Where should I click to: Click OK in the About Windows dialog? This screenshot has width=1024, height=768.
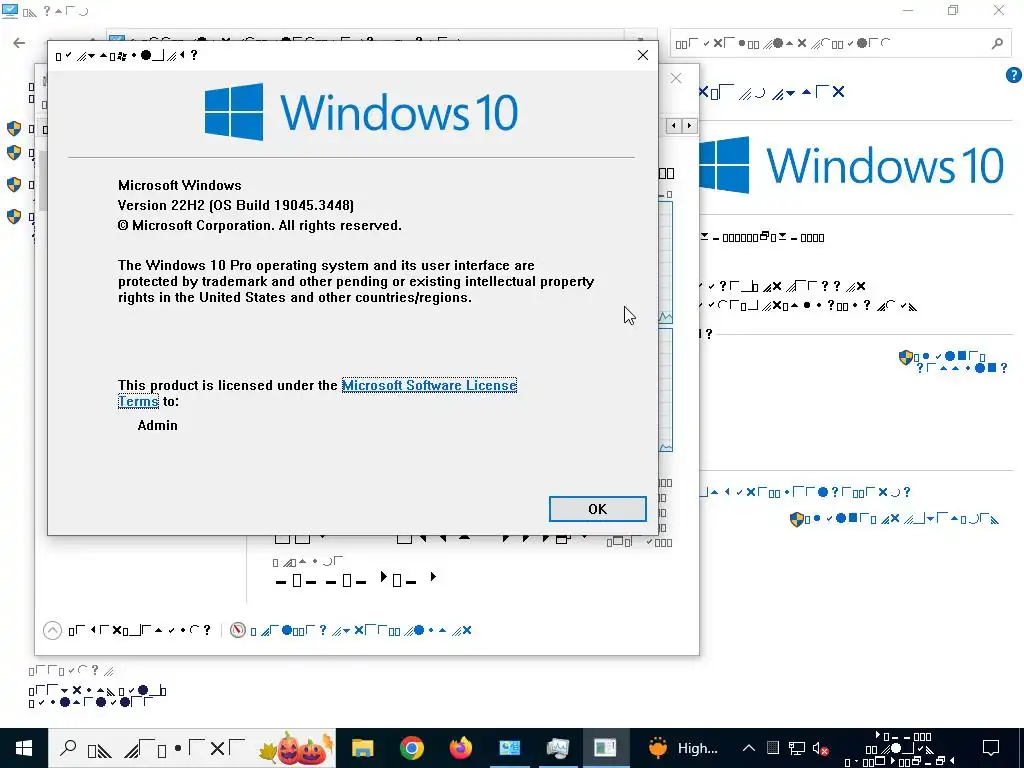[x=598, y=509]
